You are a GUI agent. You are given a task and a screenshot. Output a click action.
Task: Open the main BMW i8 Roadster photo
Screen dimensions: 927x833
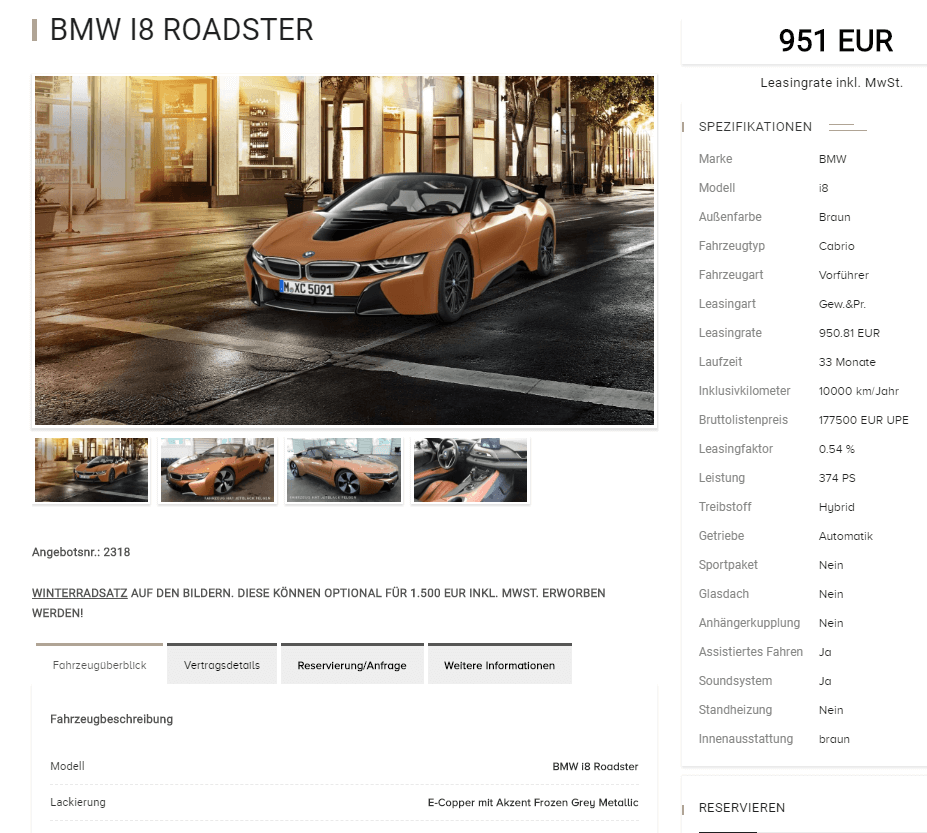[x=344, y=250]
